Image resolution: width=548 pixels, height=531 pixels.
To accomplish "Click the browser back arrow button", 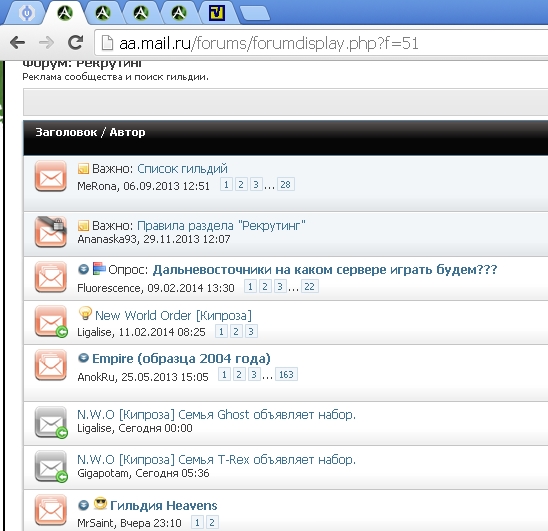I will point(17,43).
